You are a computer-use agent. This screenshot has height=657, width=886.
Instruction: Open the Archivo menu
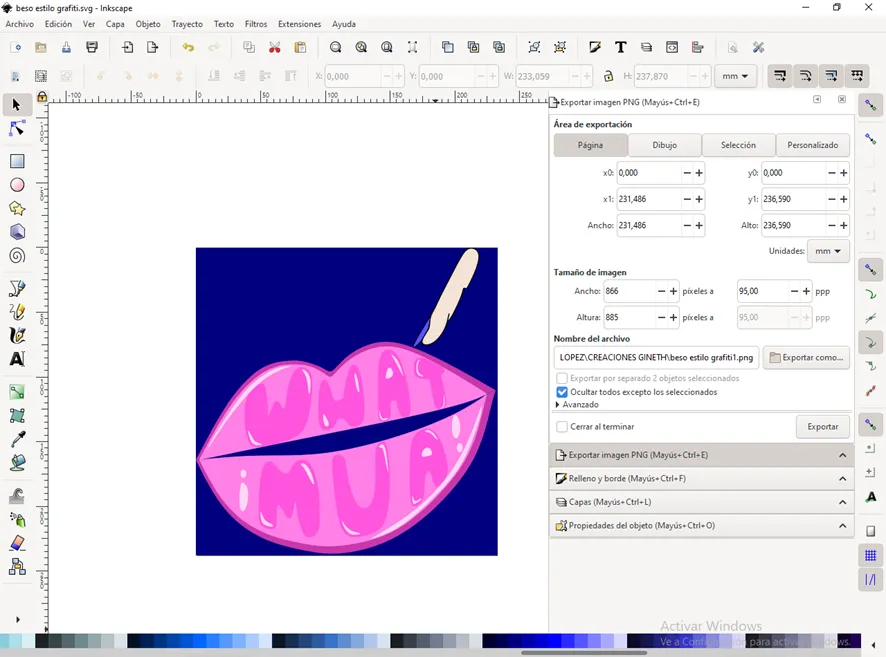point(20,24)
